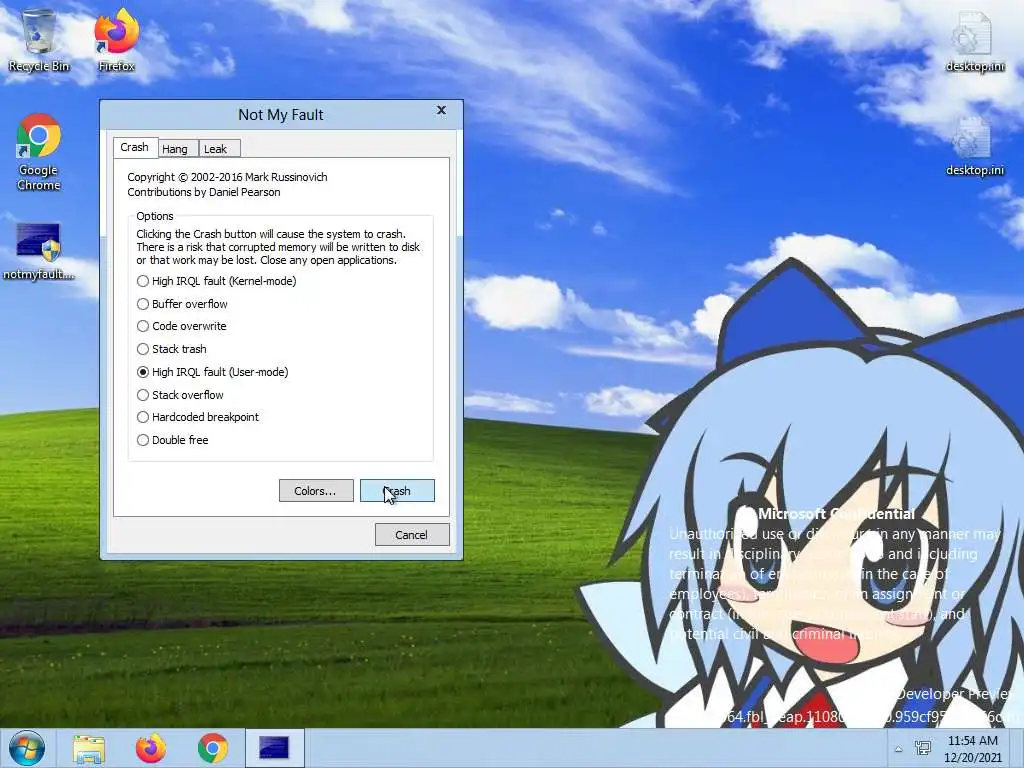This screenshot has width=1024, height=768.
Task: Click the network tray icon
Action: 923,748
